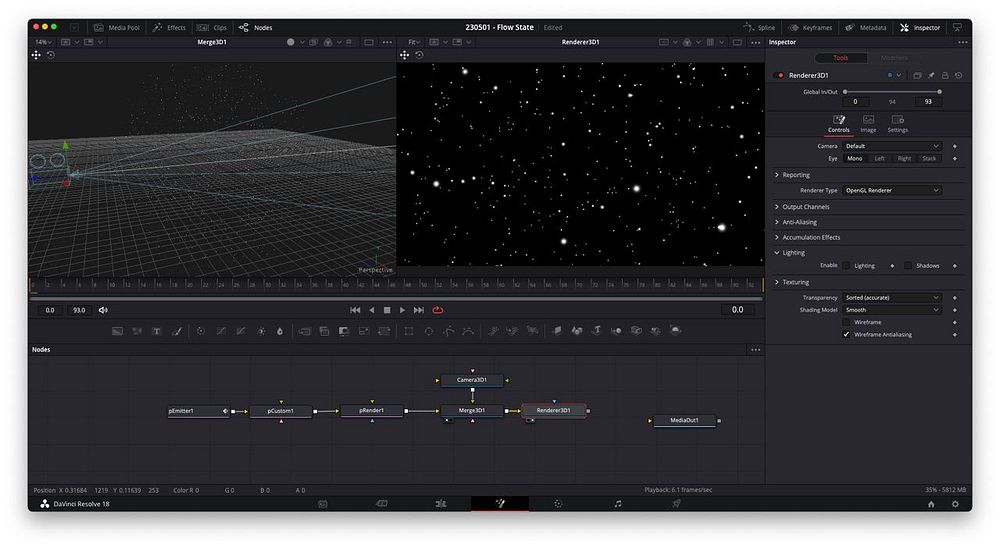This screenshot has height=548, width=1000.
Task: Disable Wireframe Antialiasing checkbox
Action: (846, 334)
